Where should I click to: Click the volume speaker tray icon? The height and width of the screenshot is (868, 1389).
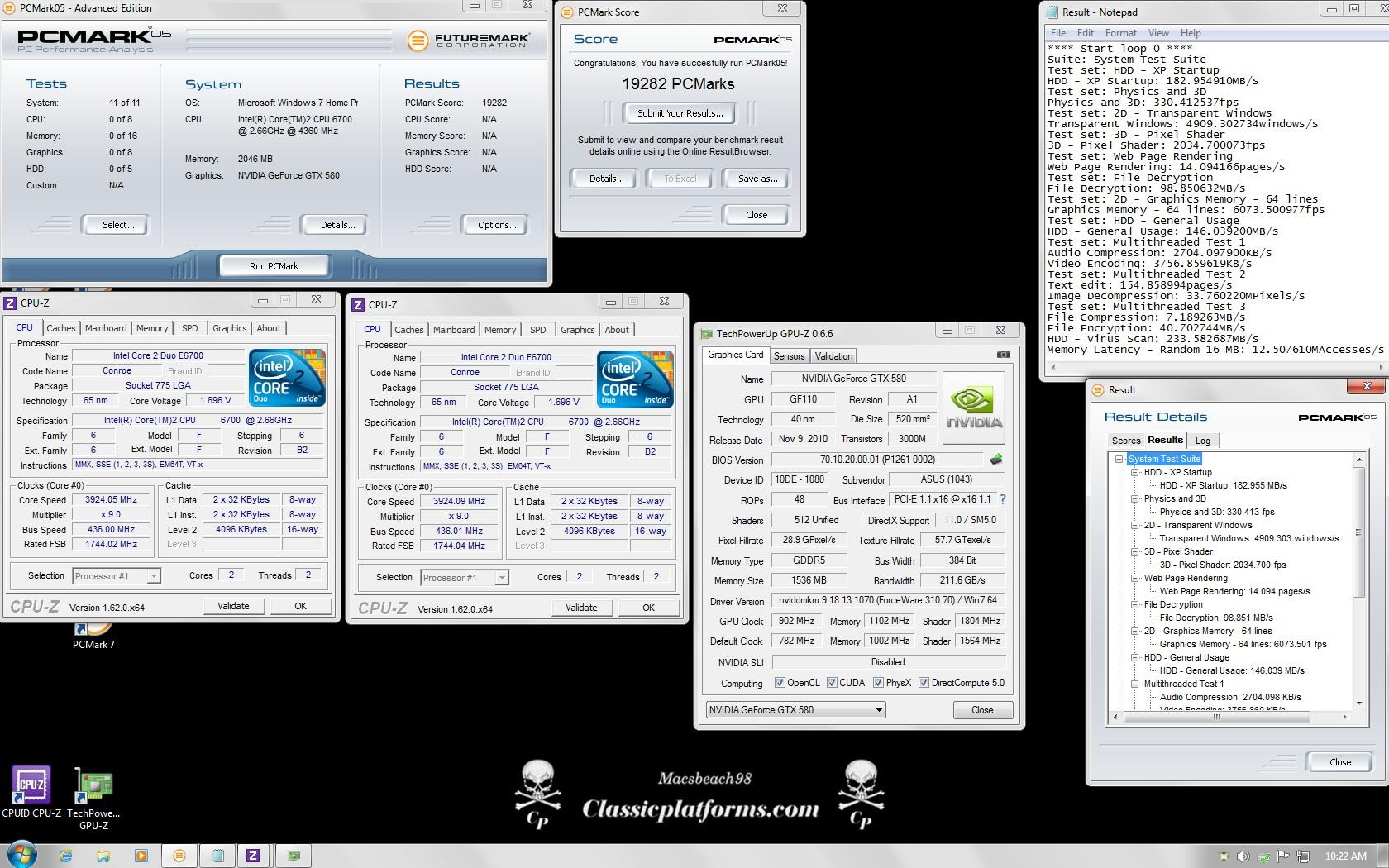pos(1242,856)
